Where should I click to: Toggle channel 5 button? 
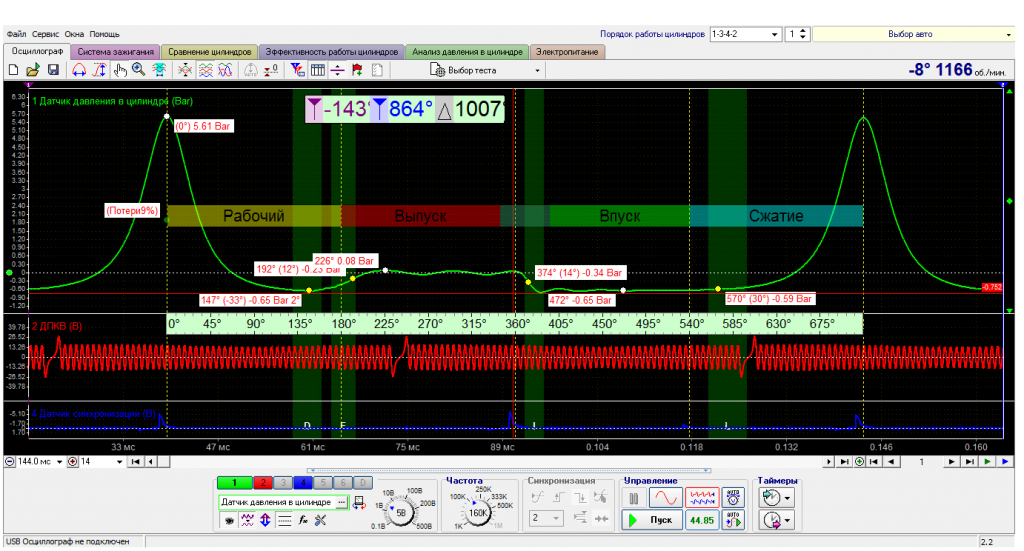[323, 483]
